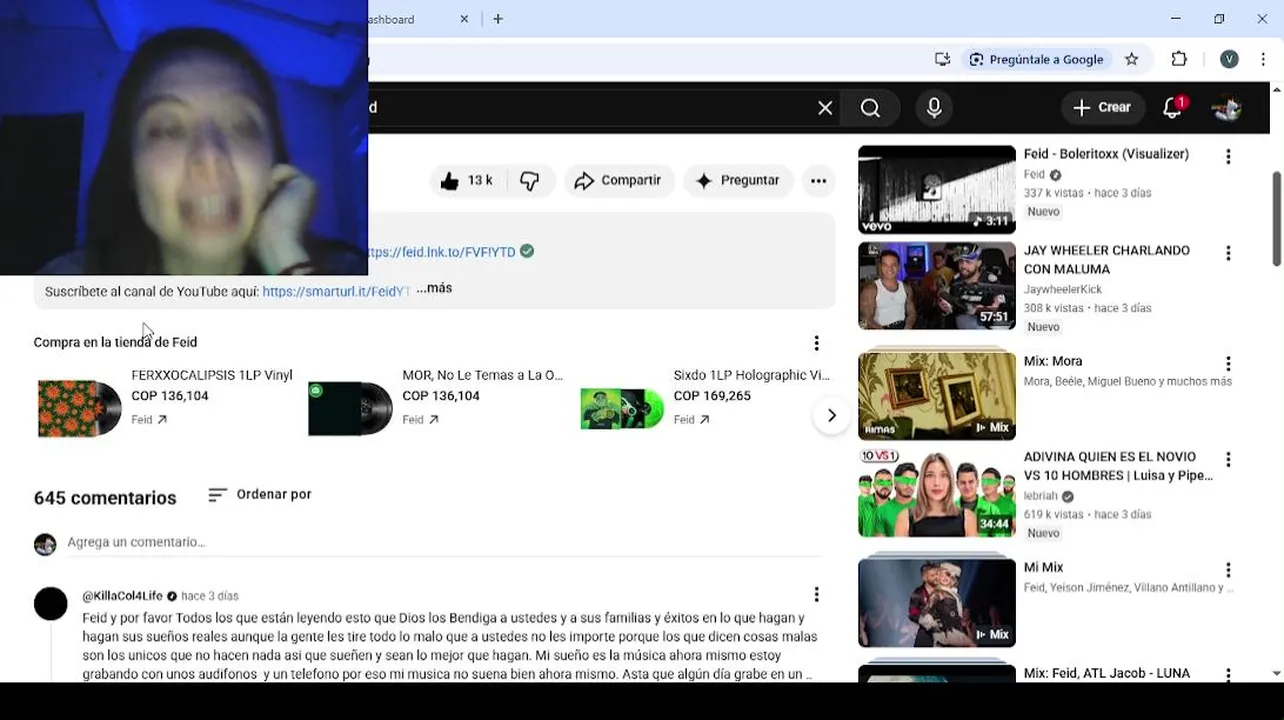Open the Crear upload menu

pyautogui.click(x=1101, y=107)
